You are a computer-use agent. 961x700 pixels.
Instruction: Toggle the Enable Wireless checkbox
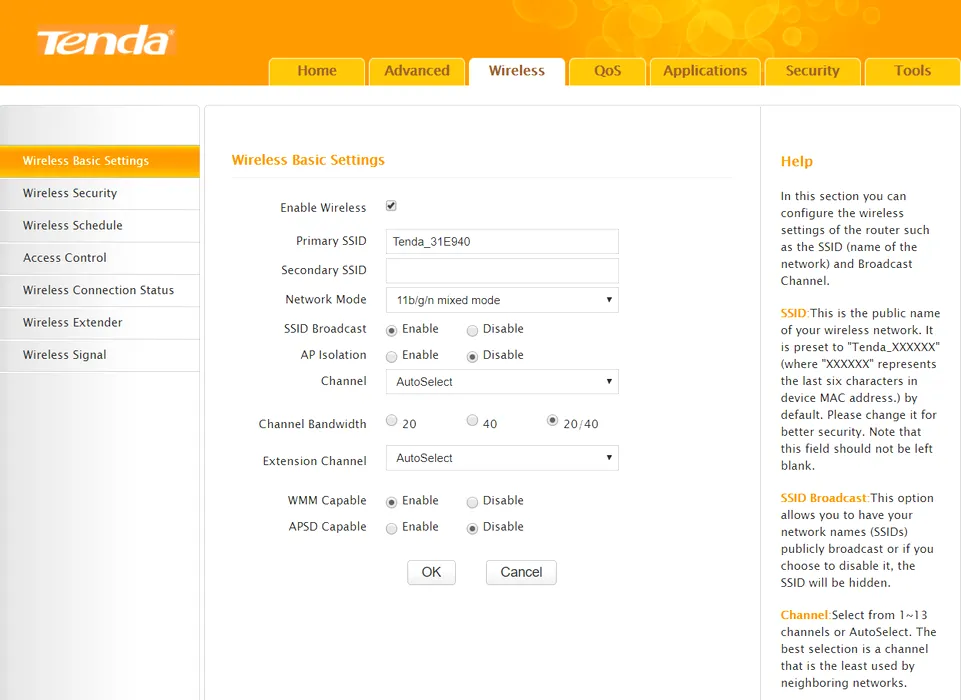pyautogui.click(x=391, y=206)
